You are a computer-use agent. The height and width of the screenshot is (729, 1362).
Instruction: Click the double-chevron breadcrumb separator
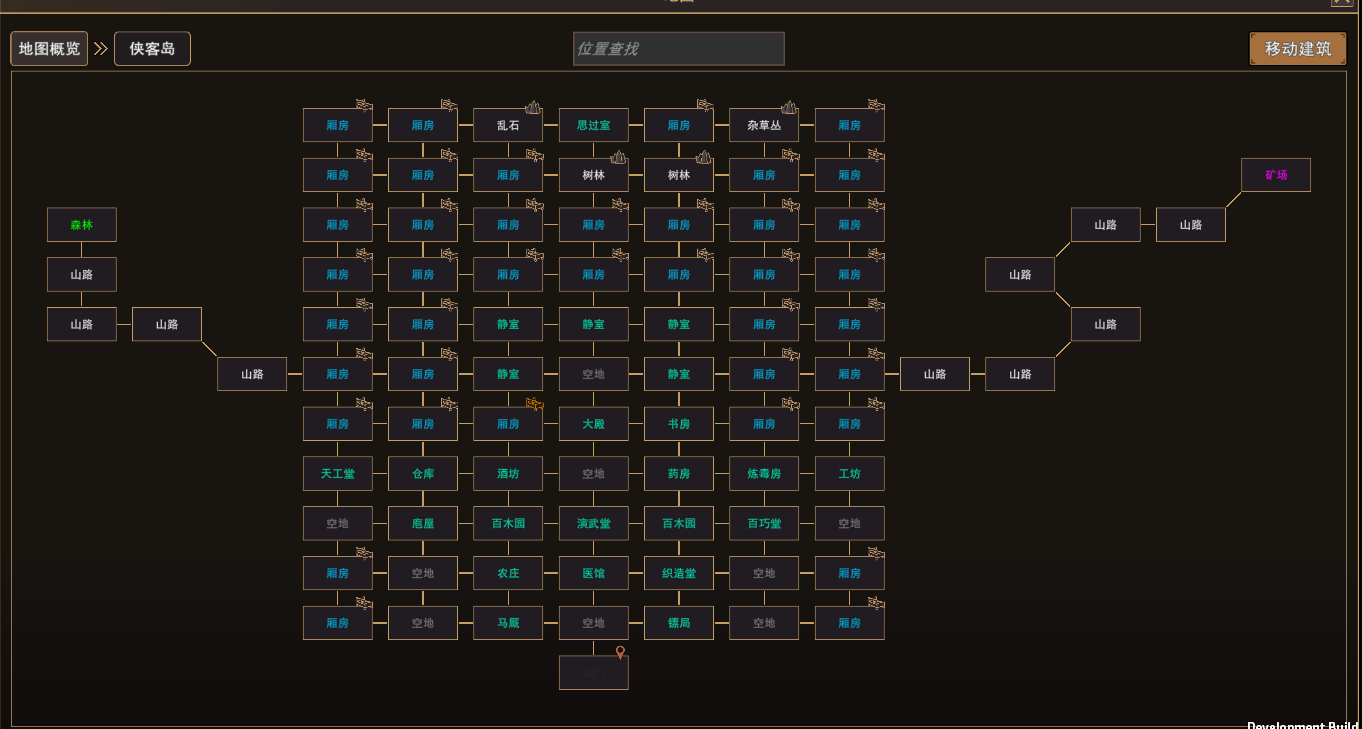(101, 48)
